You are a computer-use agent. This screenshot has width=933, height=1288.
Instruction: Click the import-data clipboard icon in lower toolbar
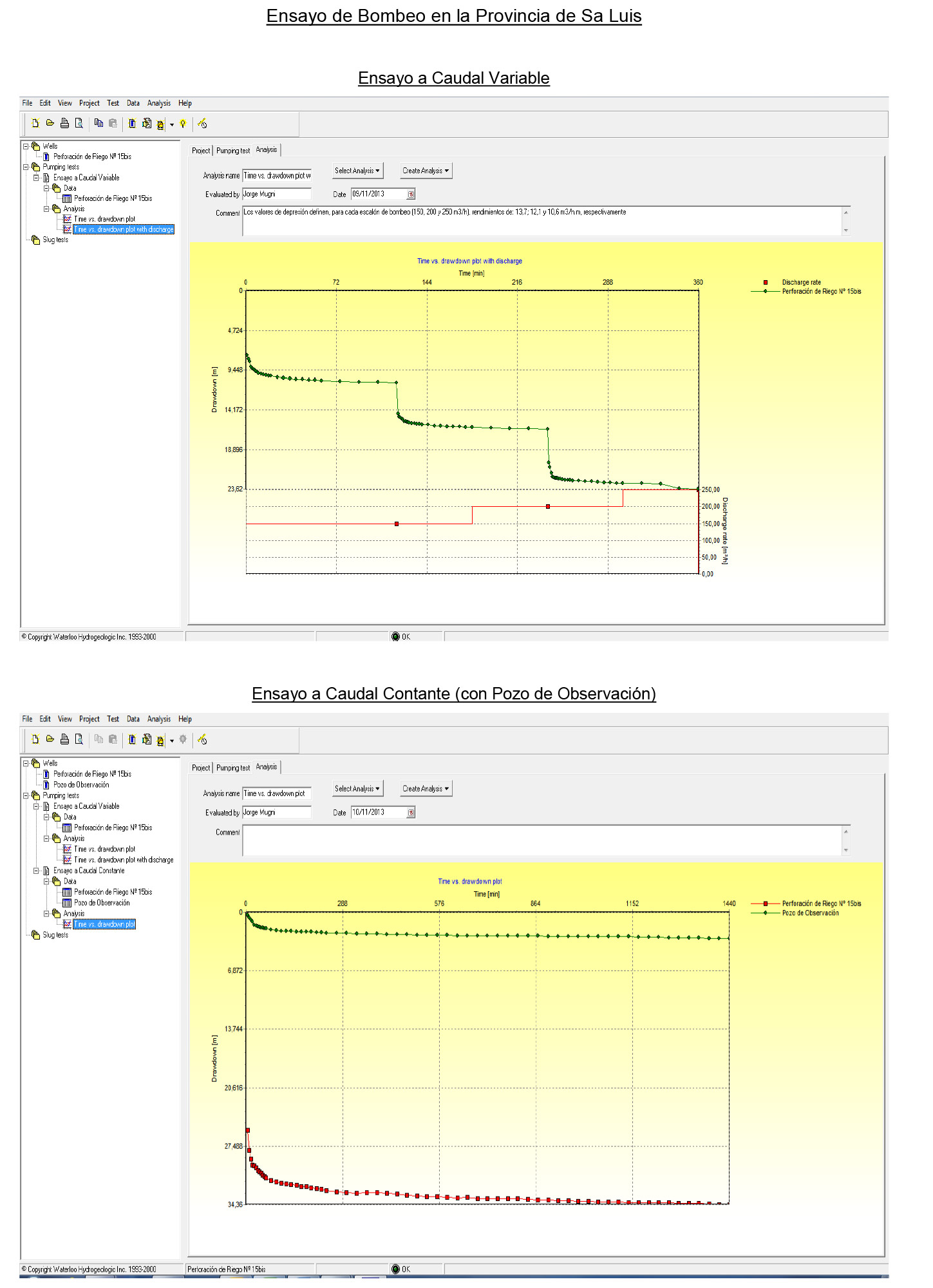click(147, 739)
